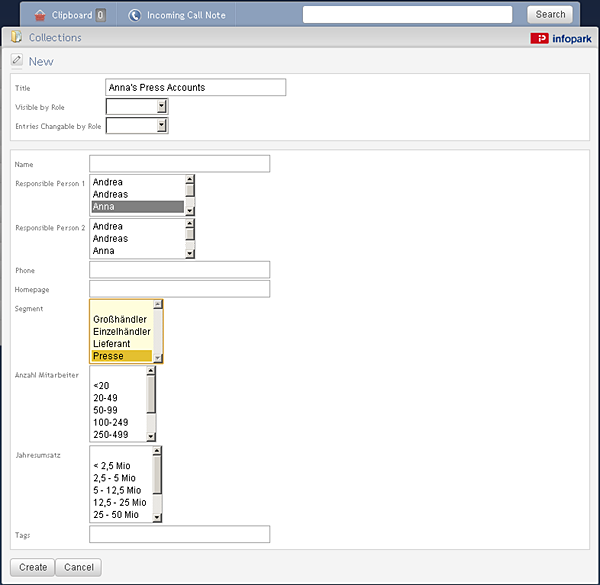Open the Entries Changable by Role dropdown
The height and width of the screenshot is (585, 600).
tap(137, 125)
